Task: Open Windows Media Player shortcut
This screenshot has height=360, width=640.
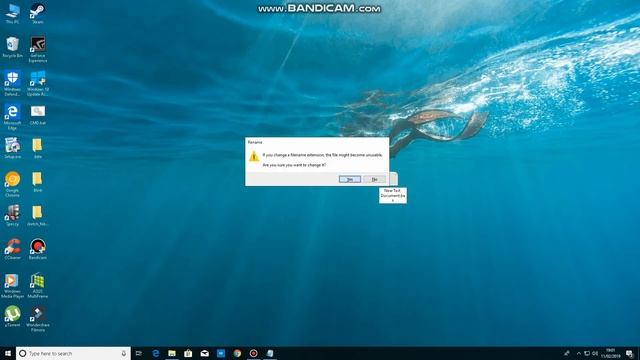Action: pyautogui.click(x=12, y=286)
